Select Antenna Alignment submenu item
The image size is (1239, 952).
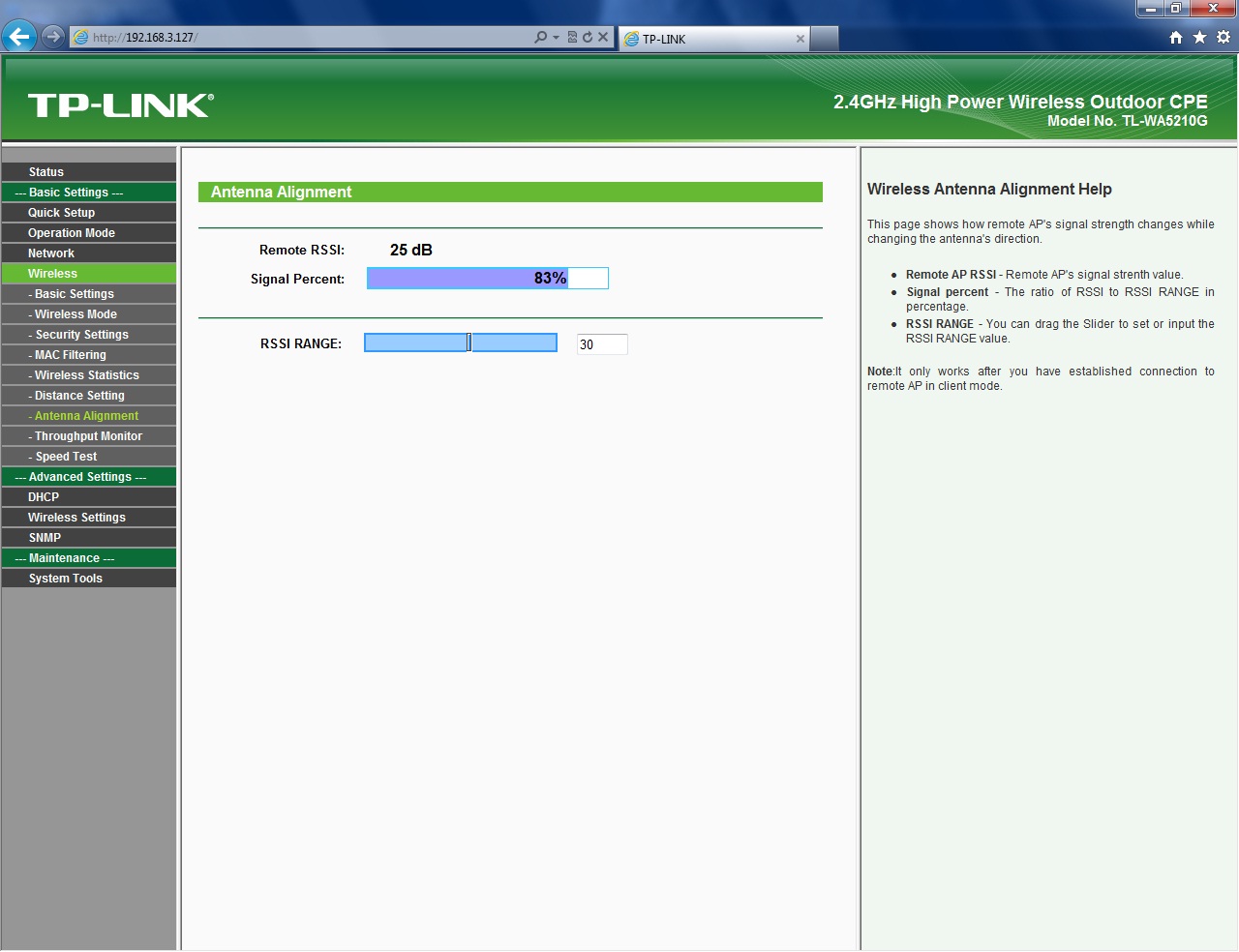[89, 416]
